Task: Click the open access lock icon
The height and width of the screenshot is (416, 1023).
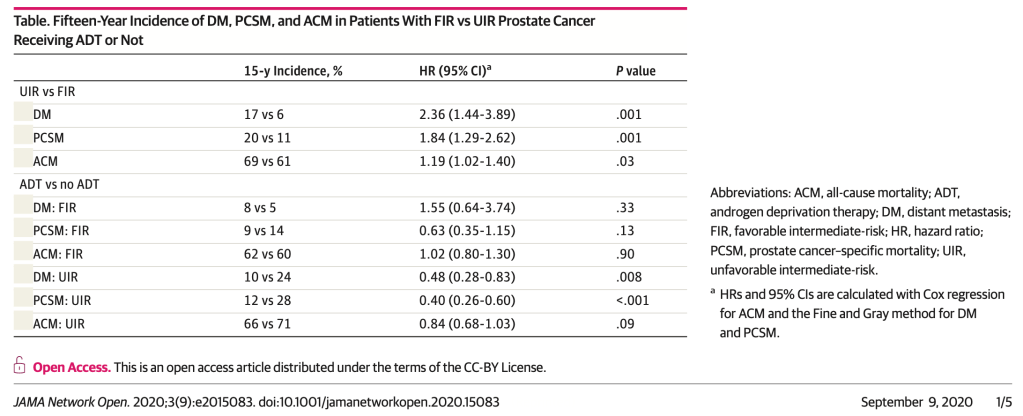Action: pyautogui.click(x=19, y=367)
